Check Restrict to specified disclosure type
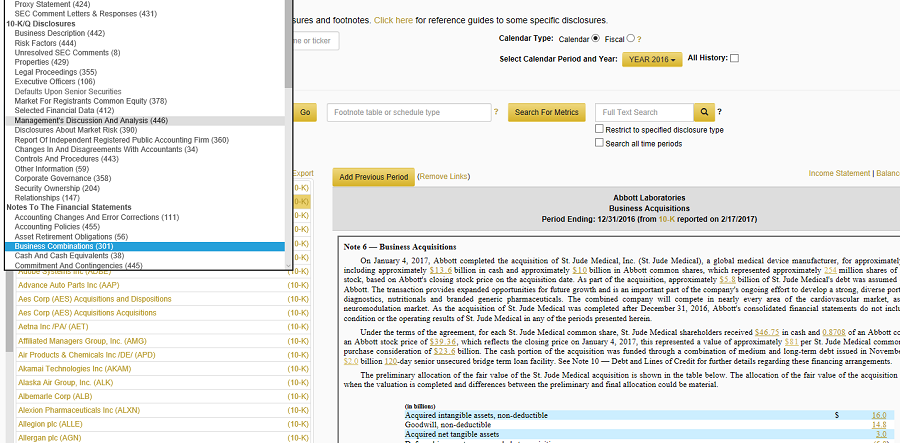Viewport: 900px width, 443px height. (599, 130)
